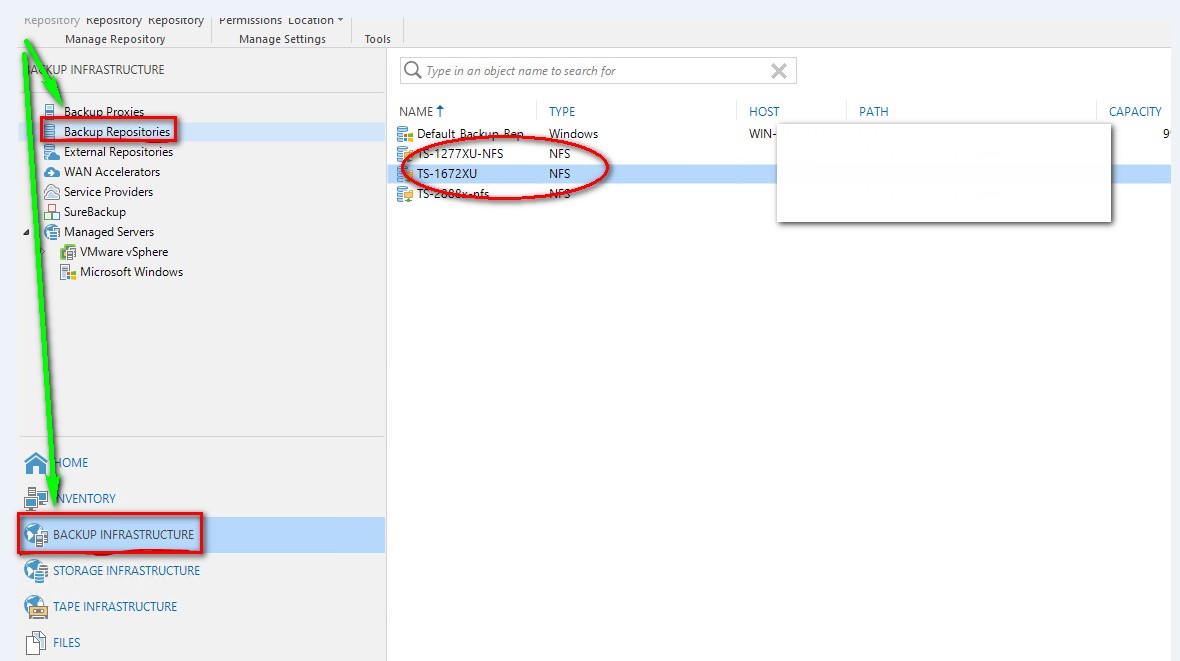Viewport: 1180px width, 661px height.
Task: Clear the search box with X button
Action: 779,71
